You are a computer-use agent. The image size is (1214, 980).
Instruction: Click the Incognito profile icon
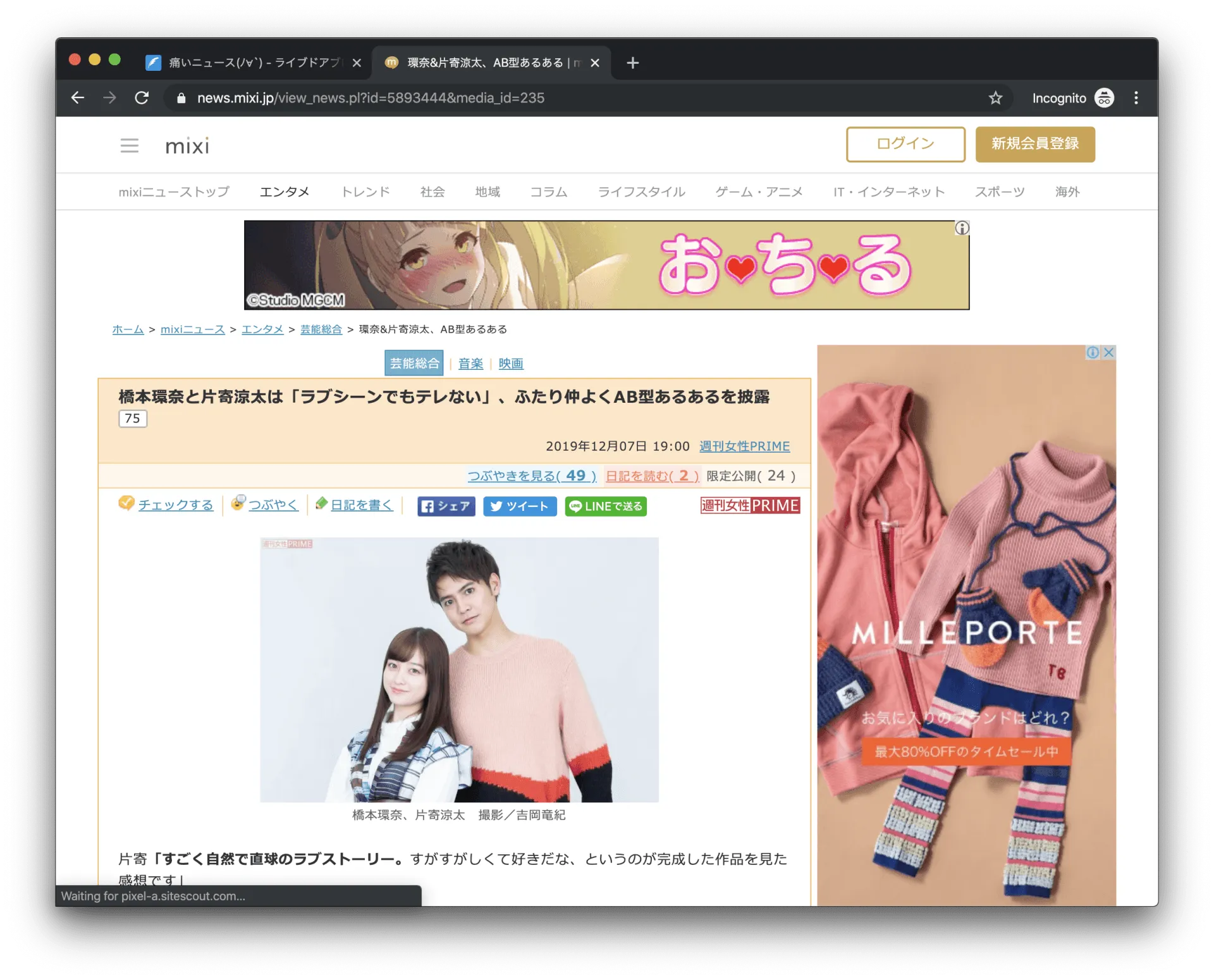(x=1104, y=98)
